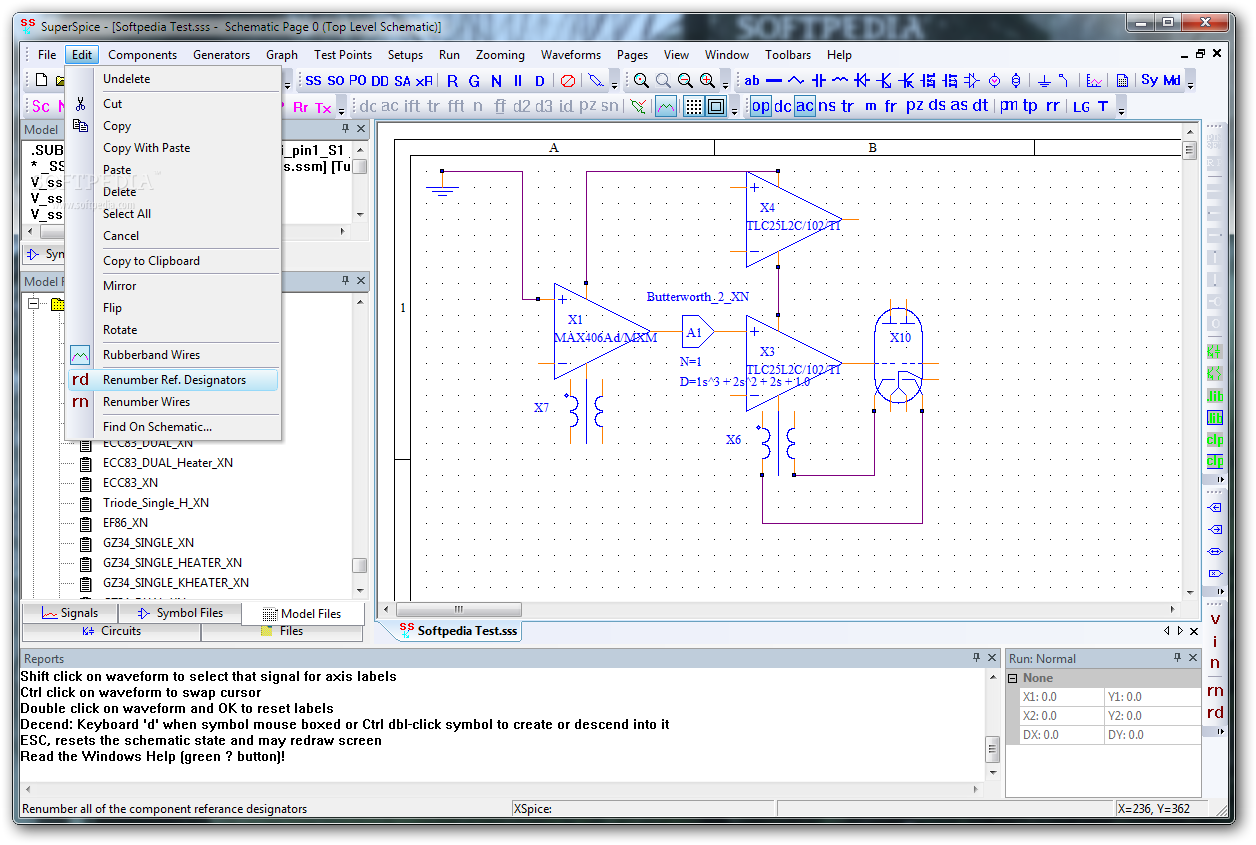Select the Softpedia Test.sss document tab

tap(458, 631)
